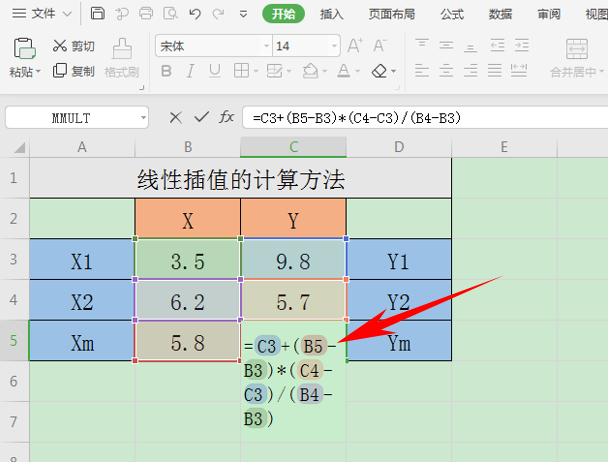Align text to top of cell
Image resolution: width=608 pixels, height=464 pixels.
(422, 45)
